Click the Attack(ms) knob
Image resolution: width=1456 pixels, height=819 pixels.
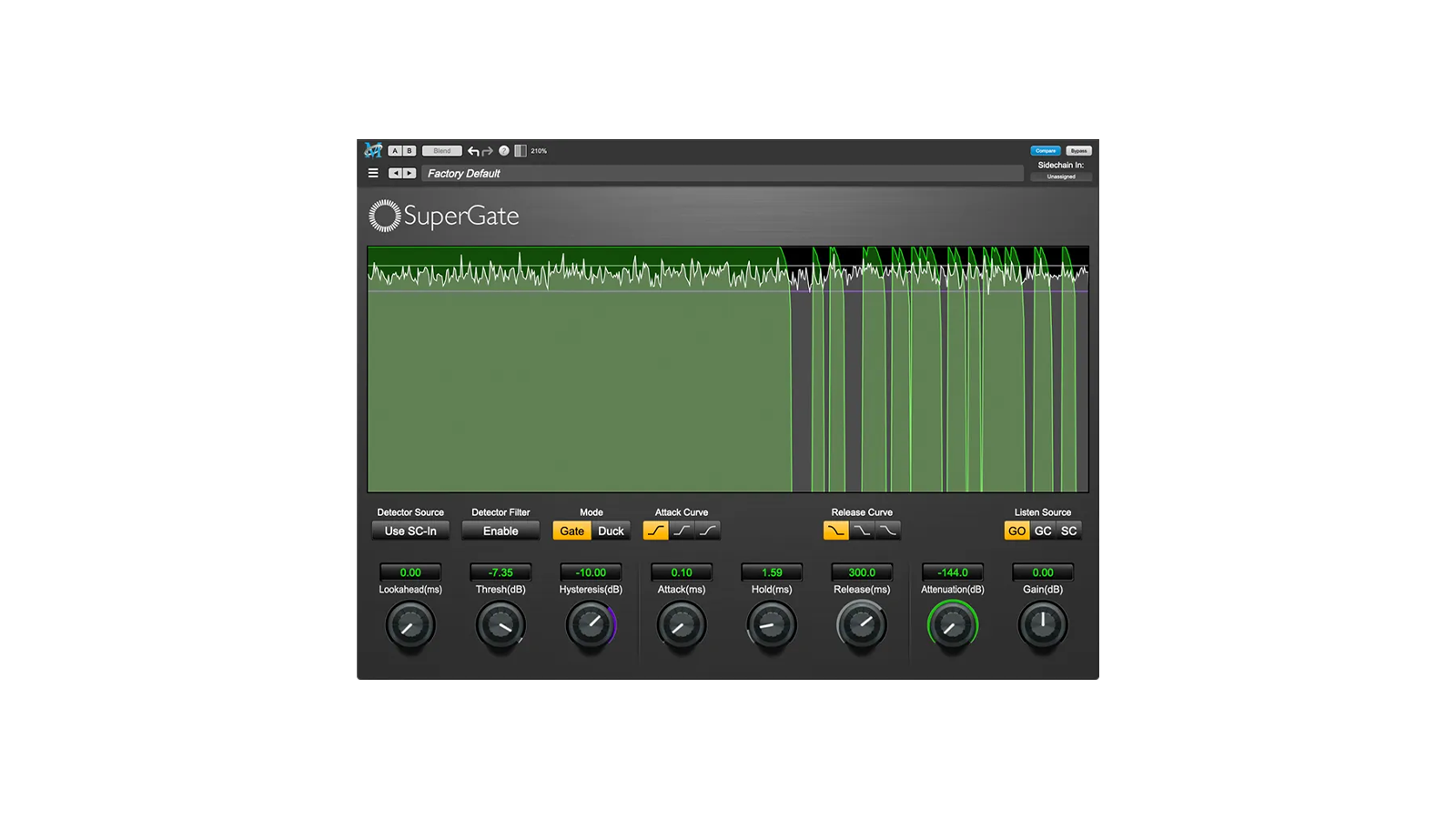(x=682, y=626)
